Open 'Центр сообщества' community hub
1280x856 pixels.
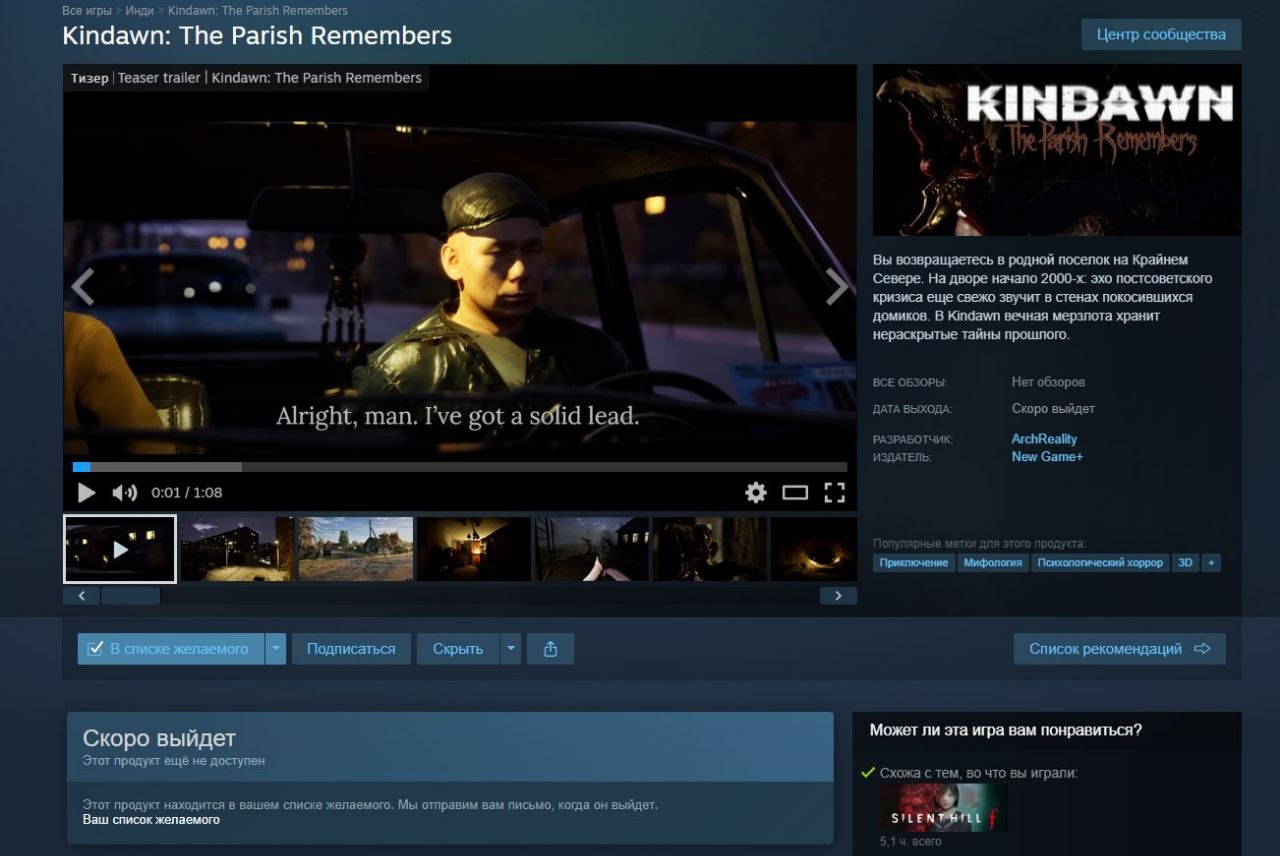[1161, 34]
